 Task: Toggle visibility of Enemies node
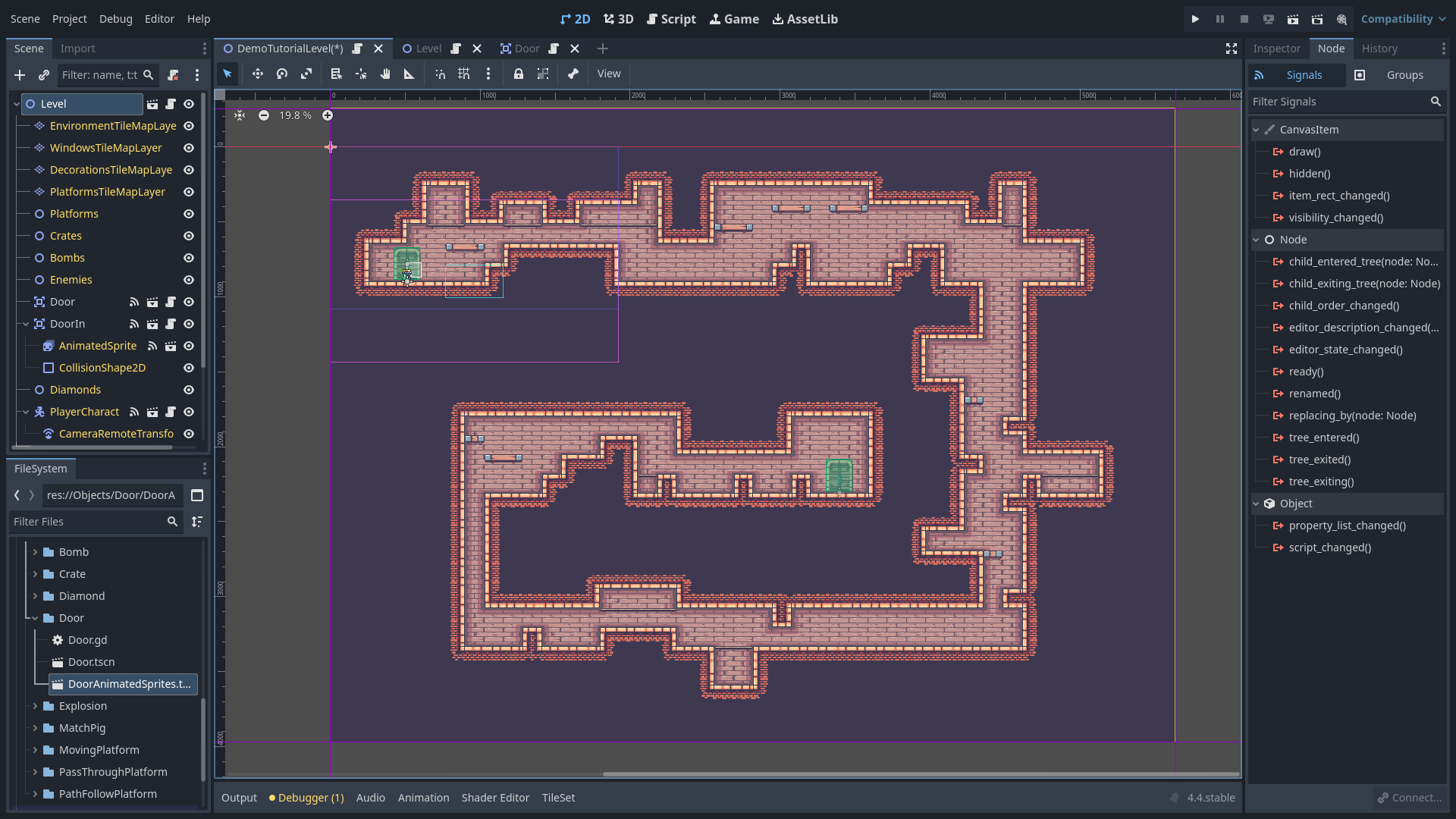189,280
